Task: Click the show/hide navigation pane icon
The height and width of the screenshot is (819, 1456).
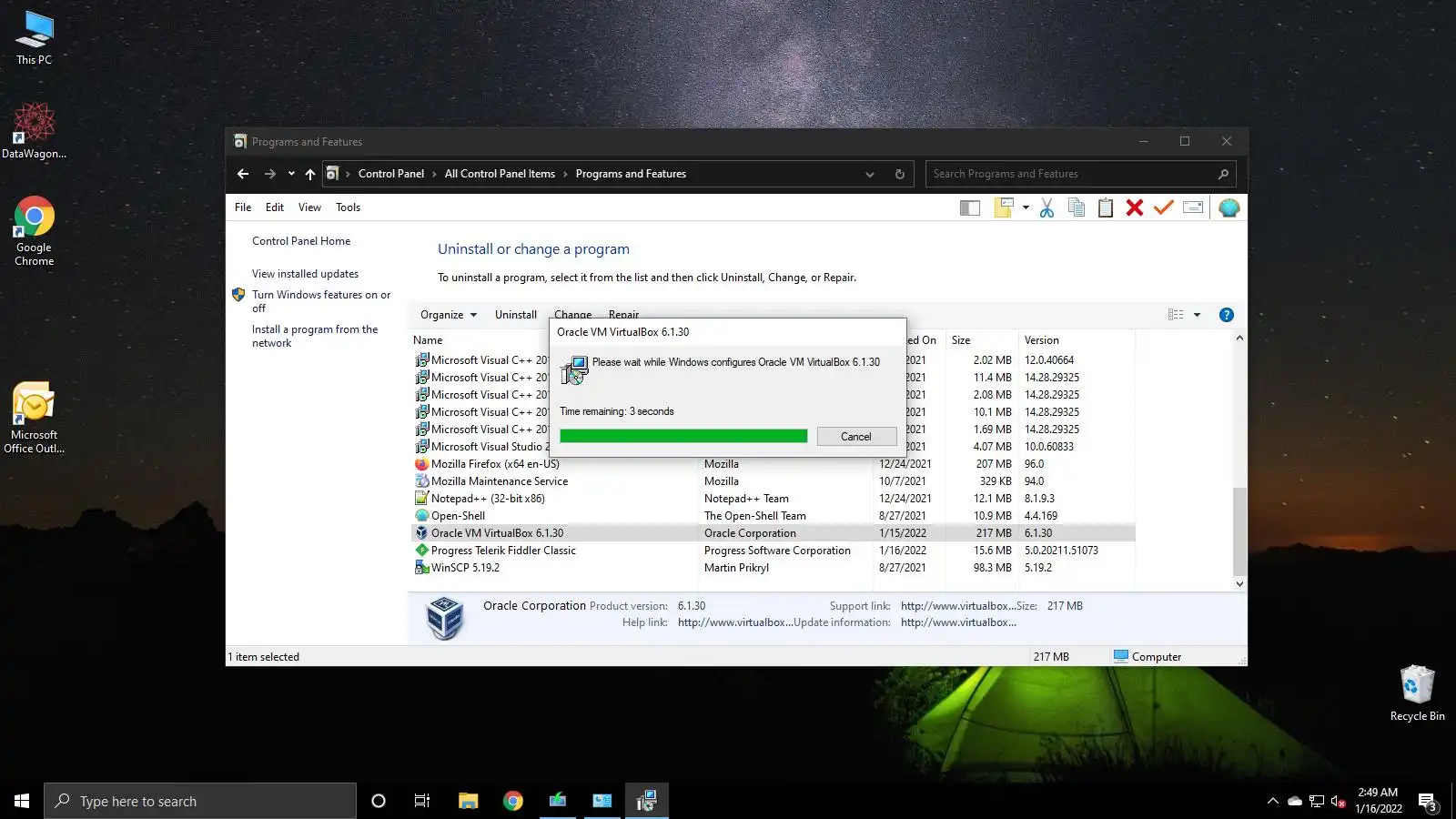Action: coord(970,208)
